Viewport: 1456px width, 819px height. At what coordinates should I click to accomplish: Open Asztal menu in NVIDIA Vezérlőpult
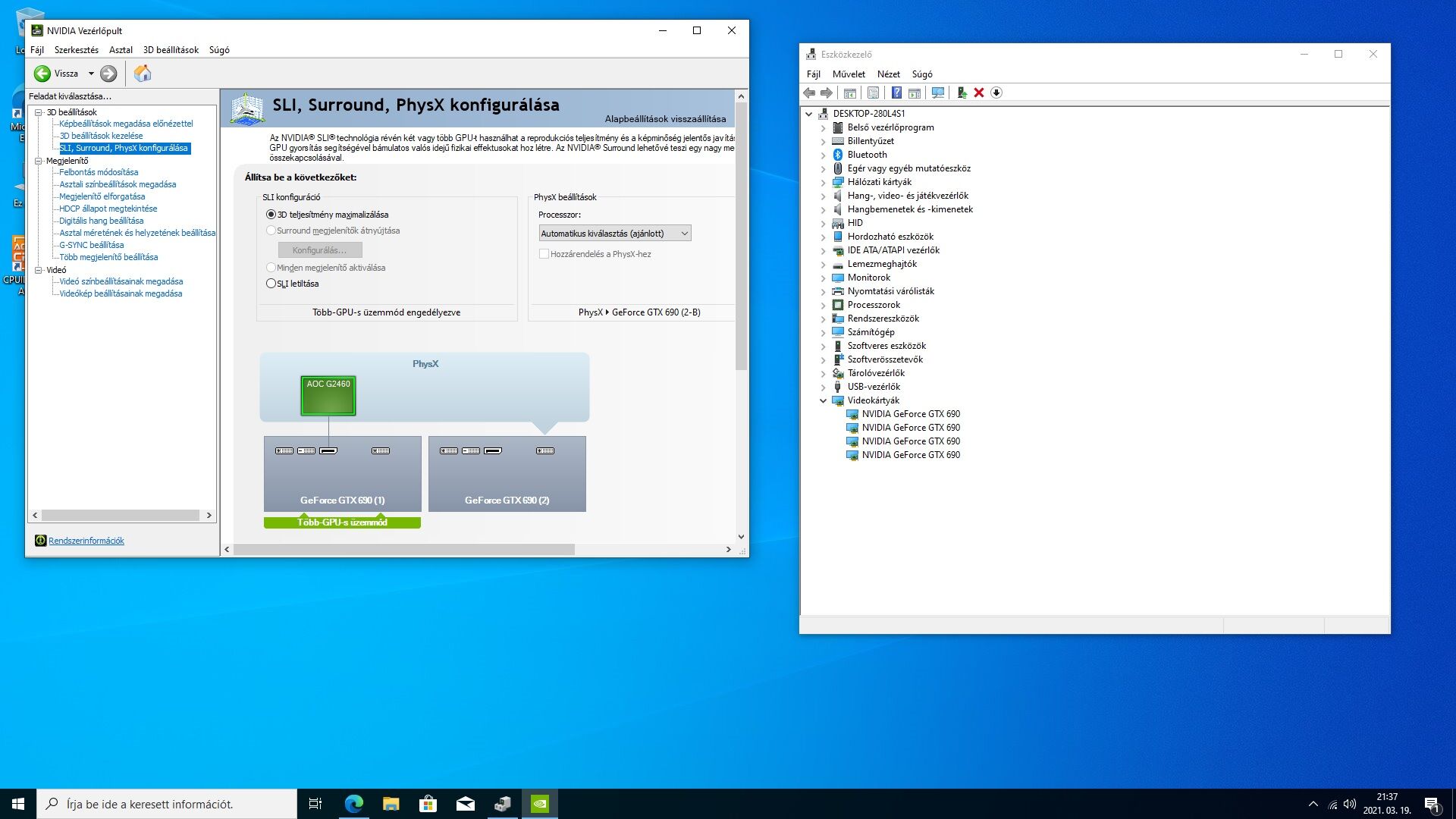coord(121,50)
